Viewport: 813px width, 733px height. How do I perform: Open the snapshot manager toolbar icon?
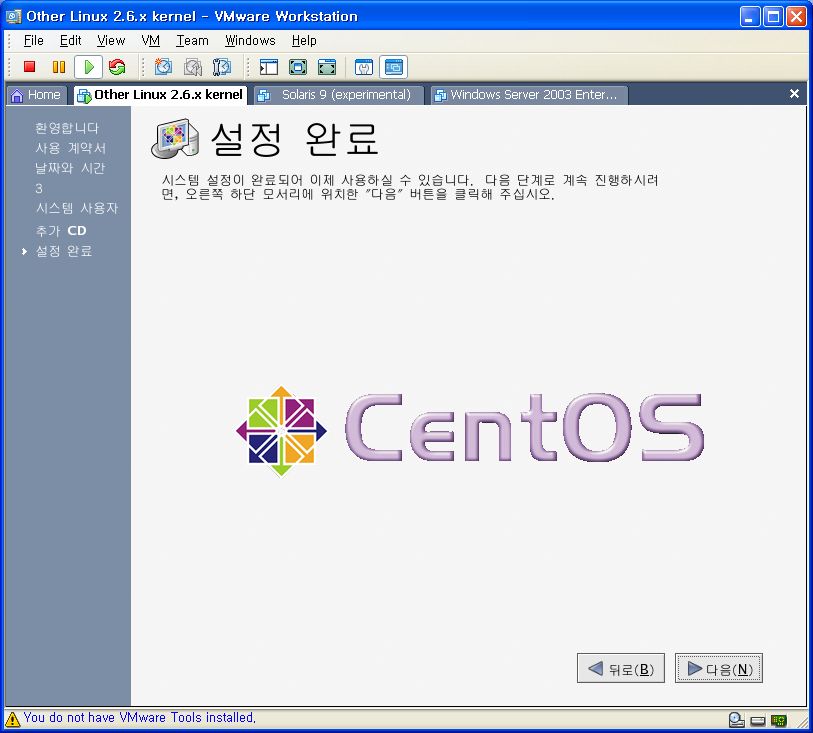222,67
